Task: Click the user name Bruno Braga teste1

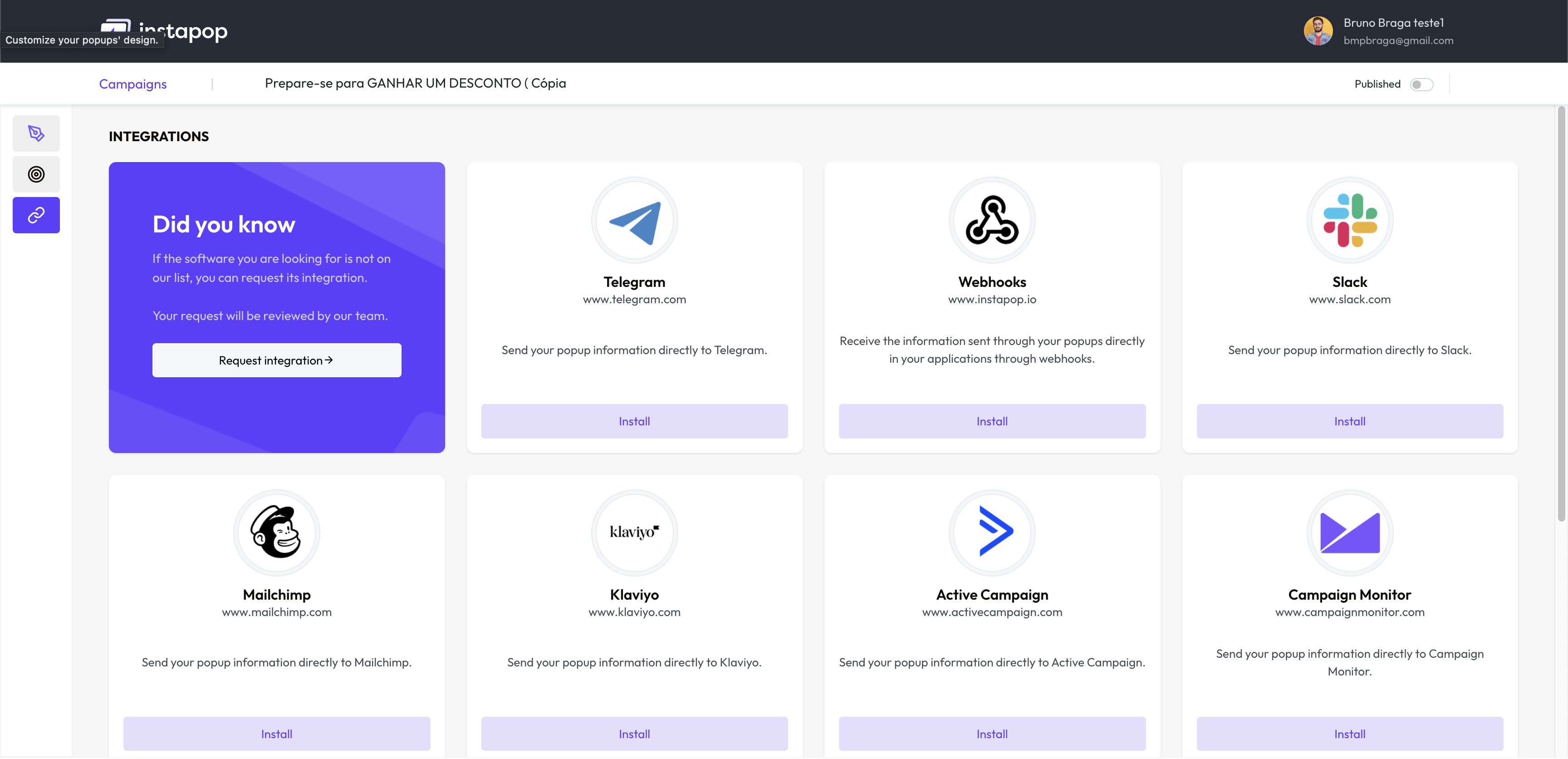Action: point(1393,23)
